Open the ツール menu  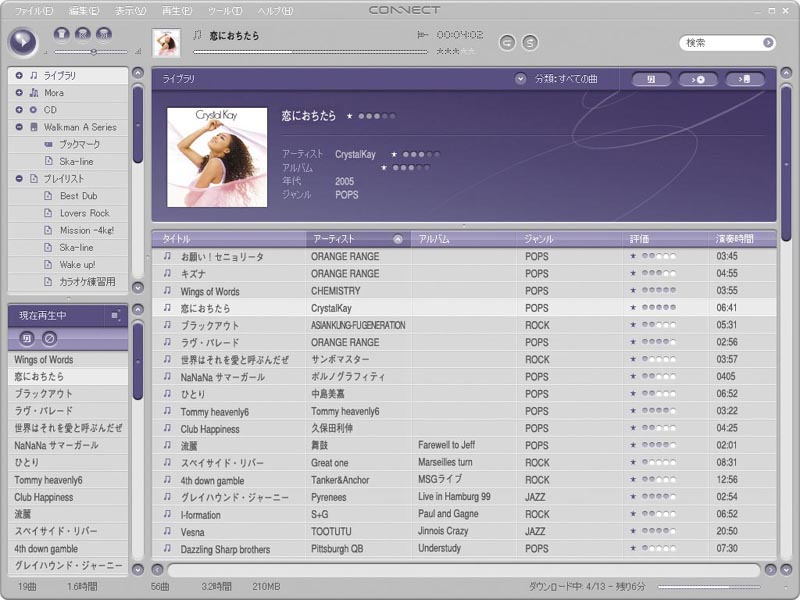pyautogui.click(x=225, y=11)
